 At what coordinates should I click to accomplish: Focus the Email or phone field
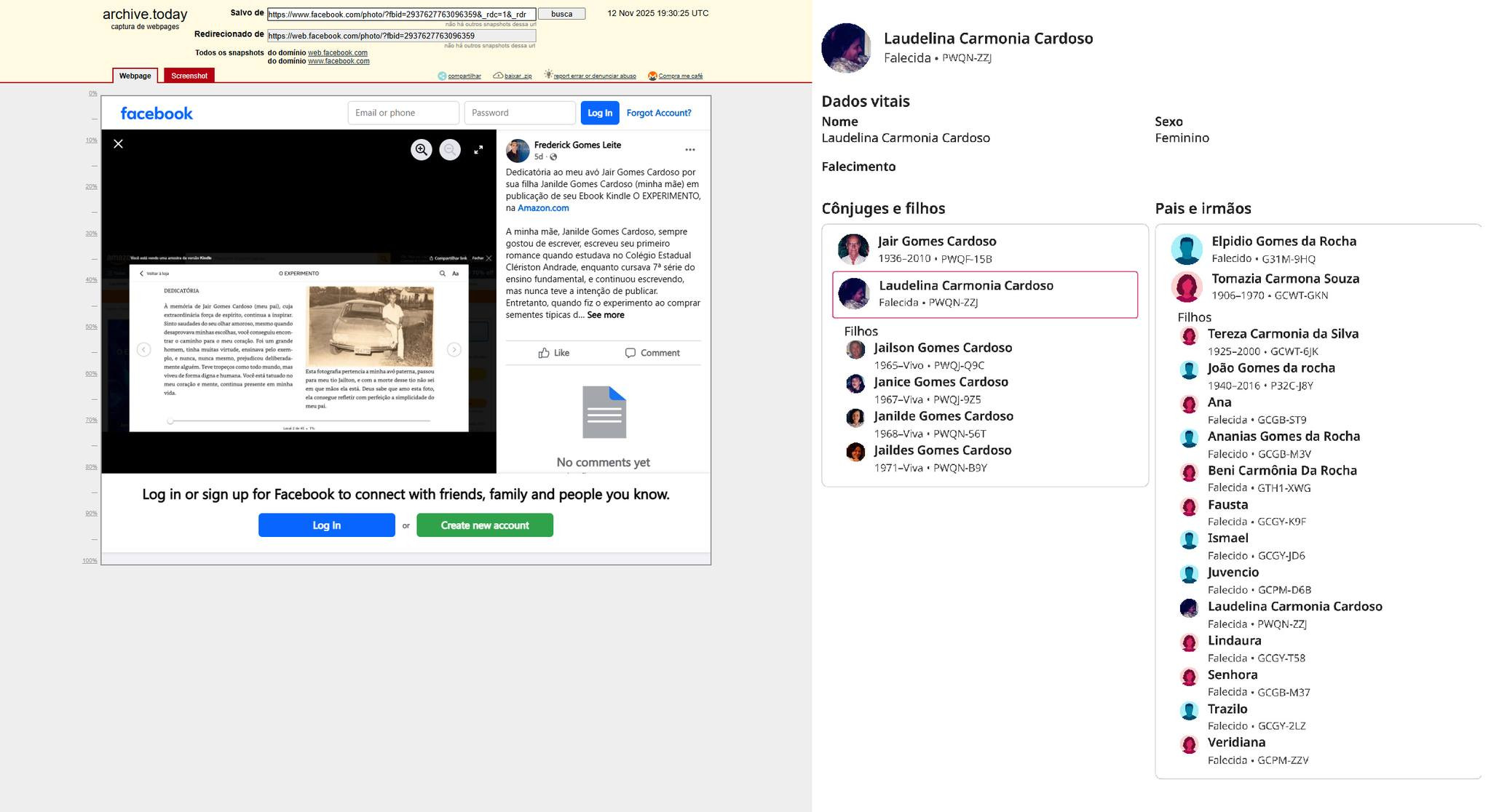pos(403,113)
